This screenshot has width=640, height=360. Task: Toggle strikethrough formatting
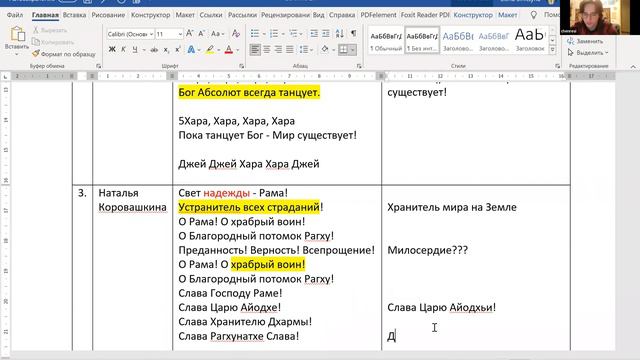point(154,50)
